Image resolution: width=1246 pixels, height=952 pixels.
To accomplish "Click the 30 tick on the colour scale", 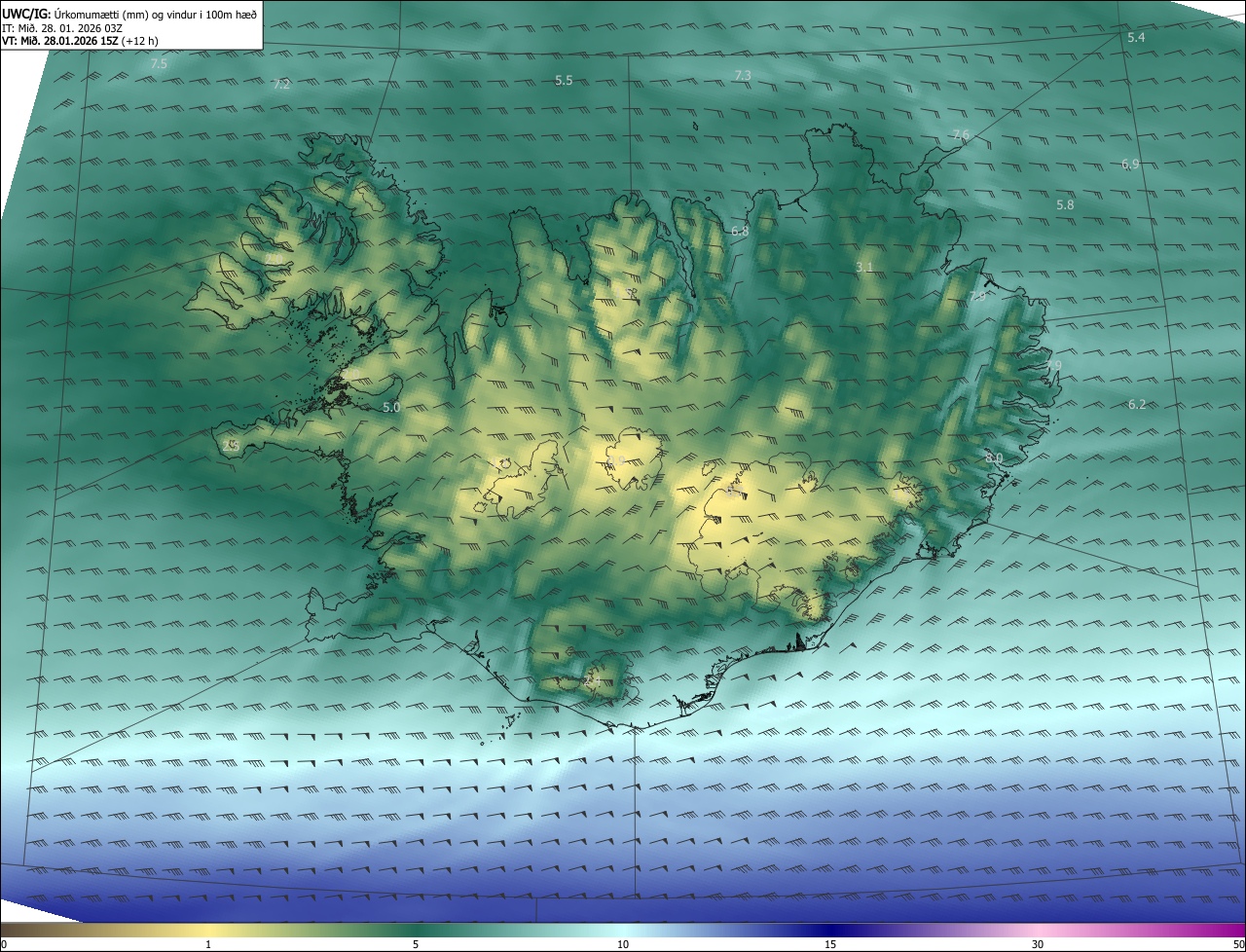I will (x=1038, y=944).
